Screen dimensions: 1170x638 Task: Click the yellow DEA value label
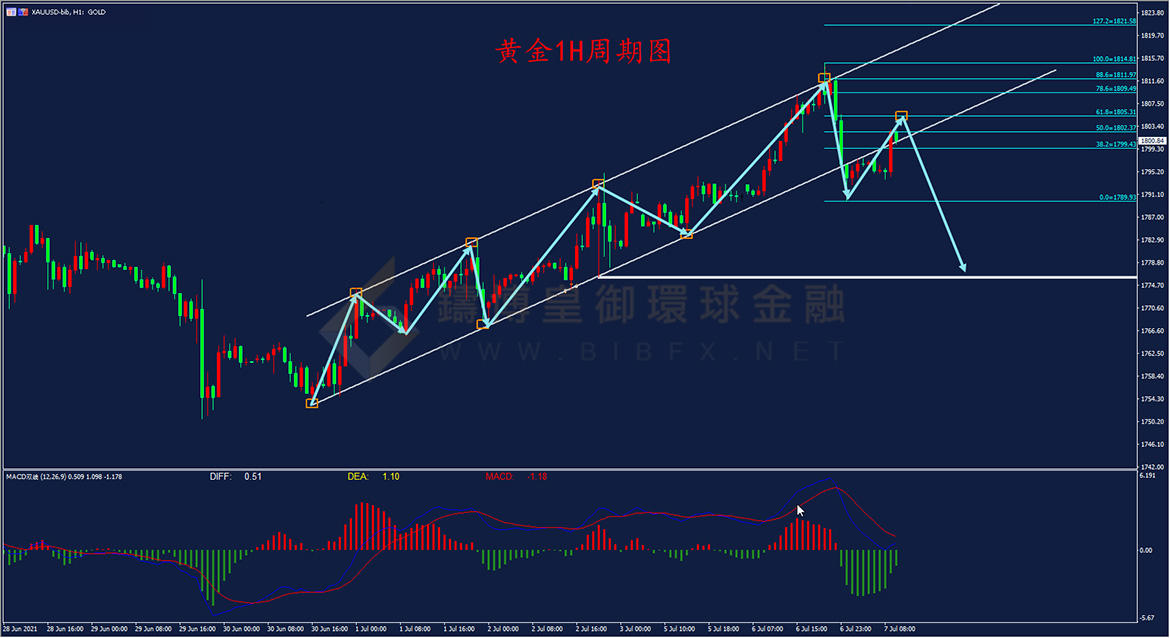tap(373, 477)
